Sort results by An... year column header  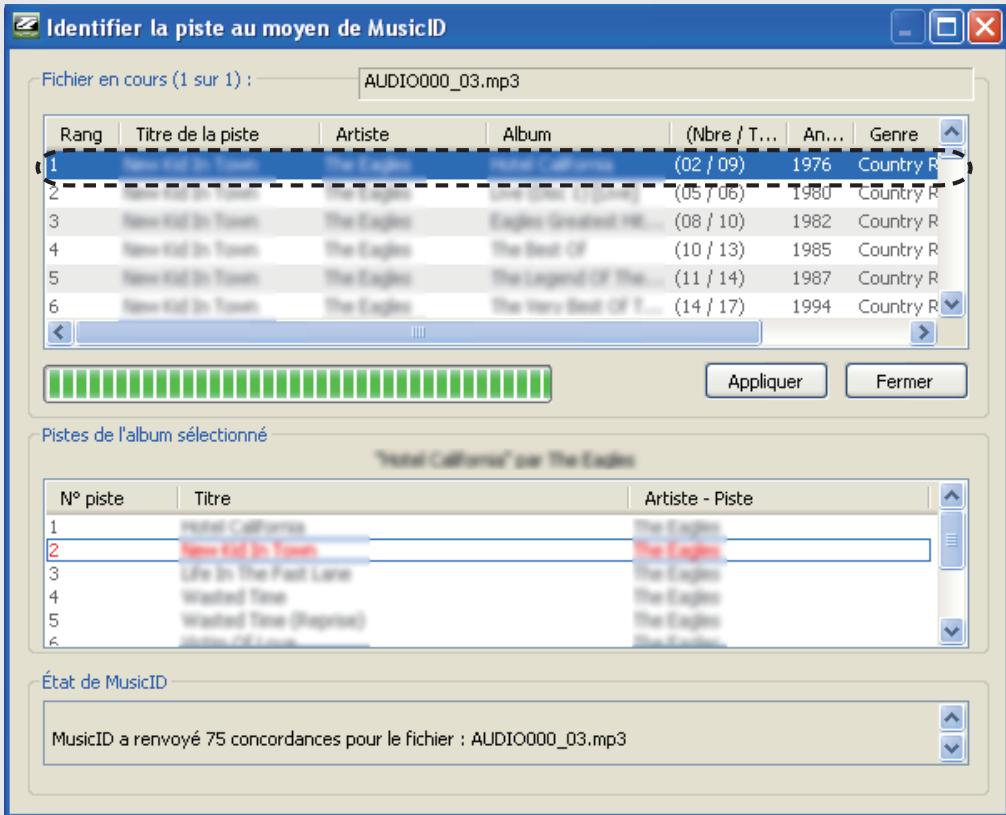point(821,134)
